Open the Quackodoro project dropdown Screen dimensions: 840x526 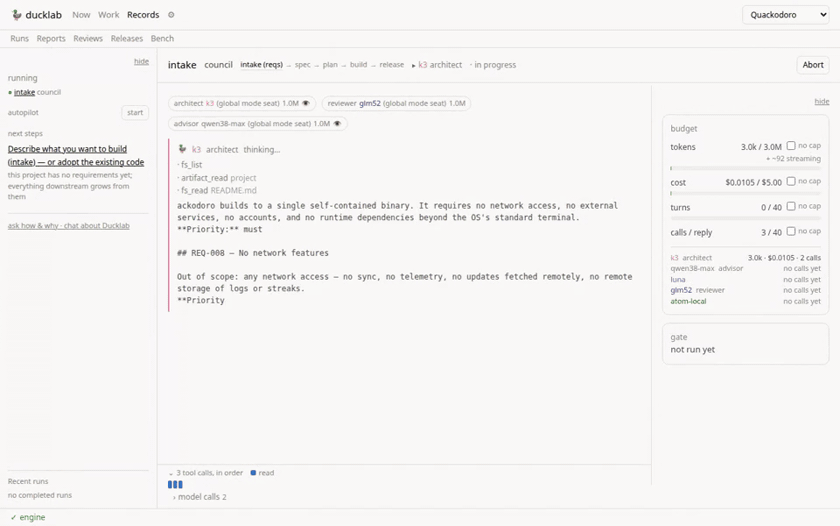tap(785, 15)
